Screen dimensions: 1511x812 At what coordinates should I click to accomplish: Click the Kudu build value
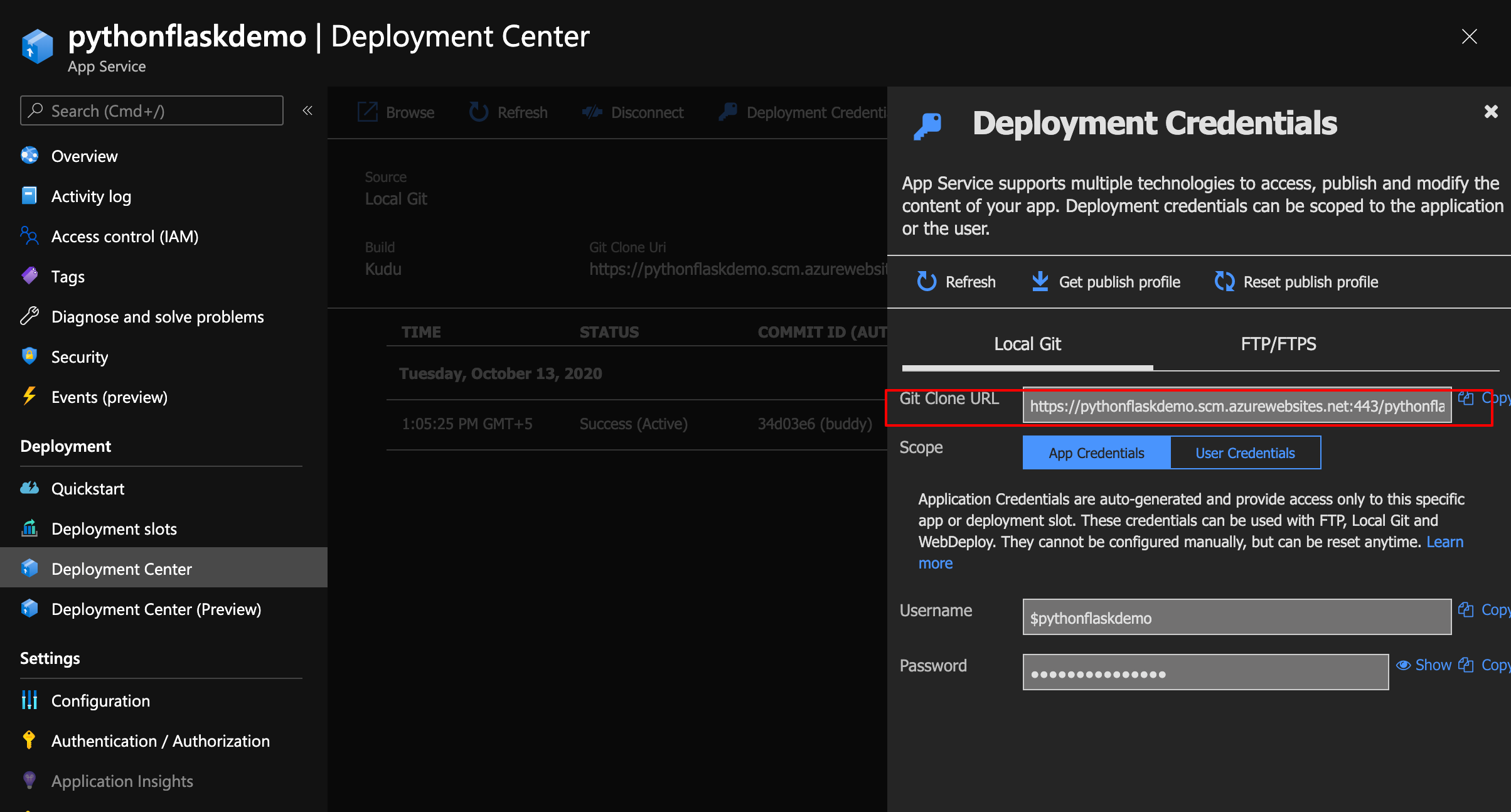coord(383,269)
